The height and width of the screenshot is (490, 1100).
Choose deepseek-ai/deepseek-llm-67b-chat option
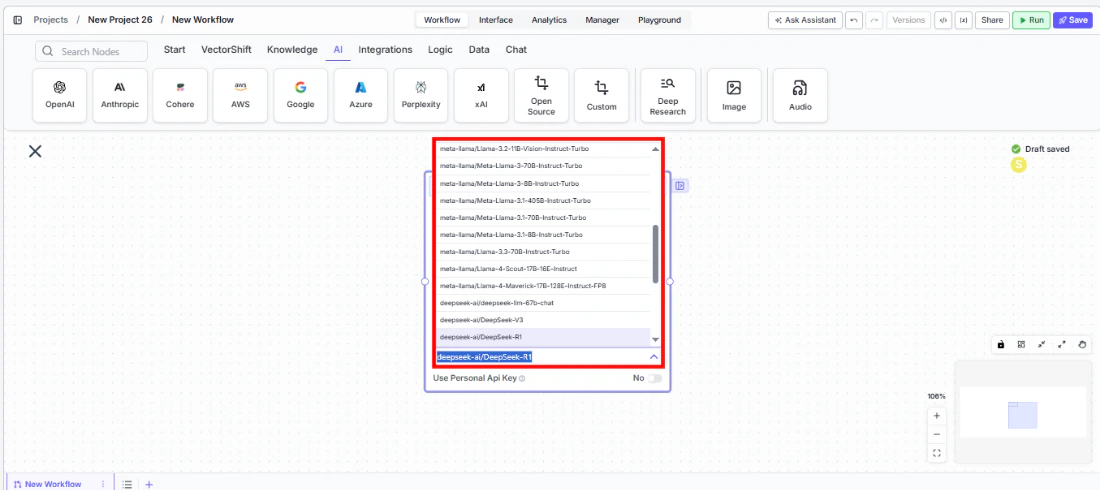[x=543, y=303]
